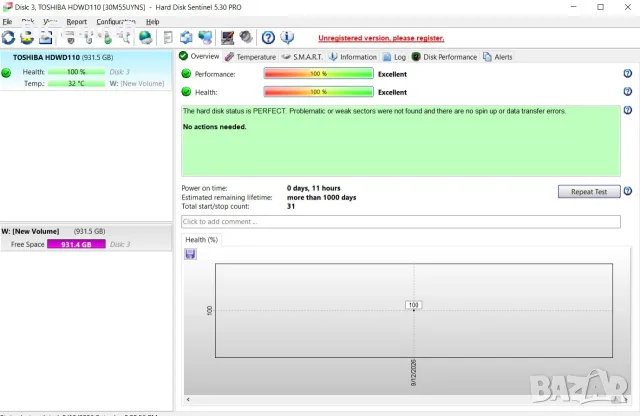The width and height of the screenshot is (640, 416).
Task: Click the green Health 100 % bar in the disk list
Action: pos(76,72)
